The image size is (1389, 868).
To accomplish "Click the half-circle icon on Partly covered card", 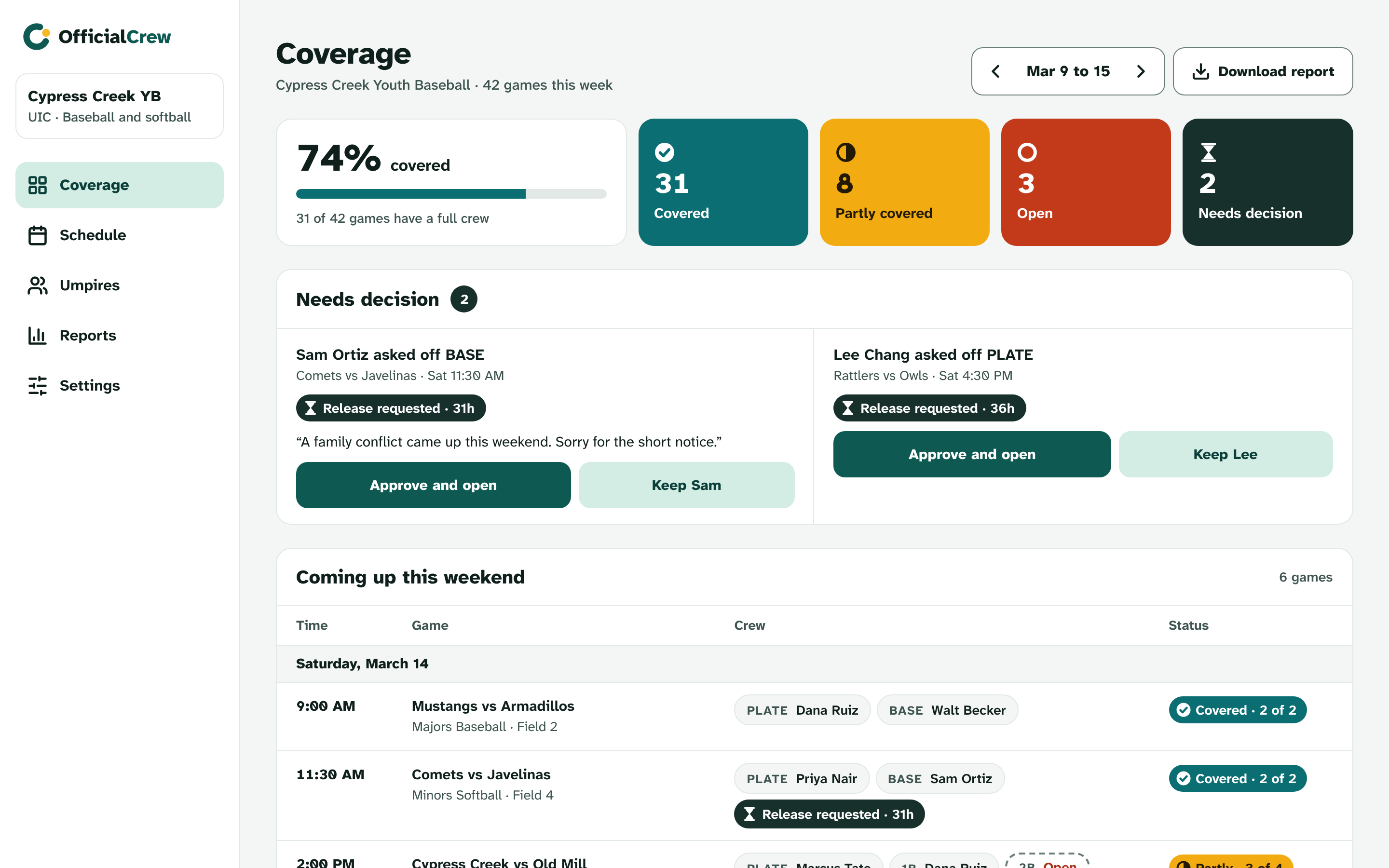I will [845, 152].
